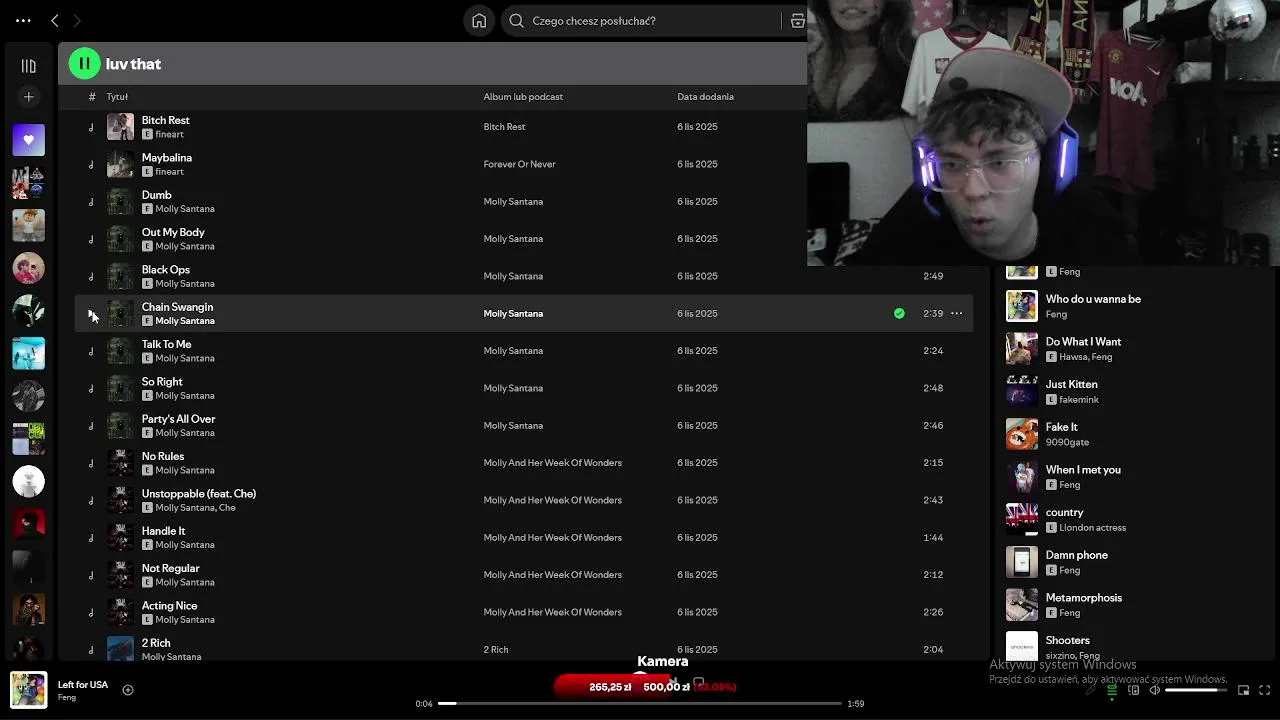Focus the 'Czego chcesz posłuchać?' search field
The height and width of the screenshot is (720, 1280).
[x=642, y=20]
